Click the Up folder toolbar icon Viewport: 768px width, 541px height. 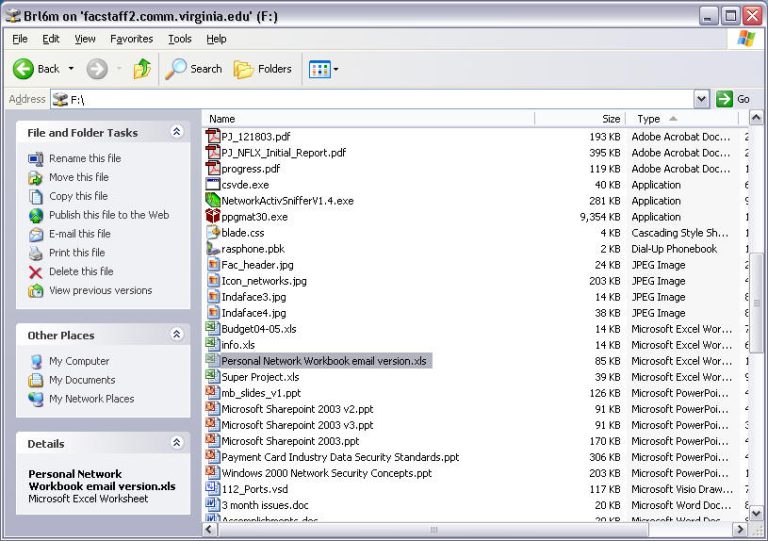pyautogui.click(x=142, y=69)
